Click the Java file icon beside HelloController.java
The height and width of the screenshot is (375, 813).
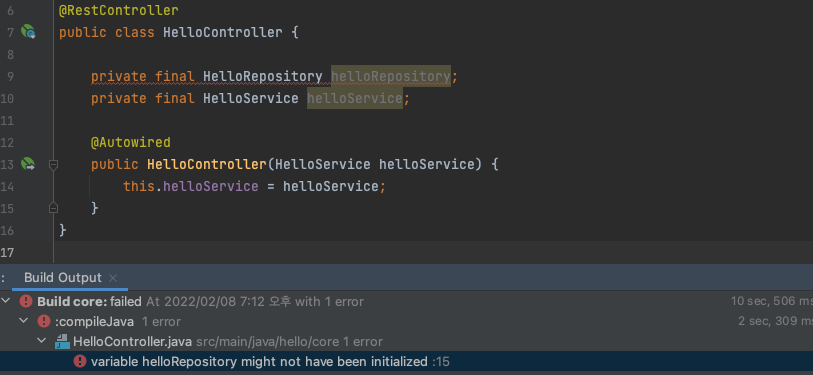[x=62, y=341]
